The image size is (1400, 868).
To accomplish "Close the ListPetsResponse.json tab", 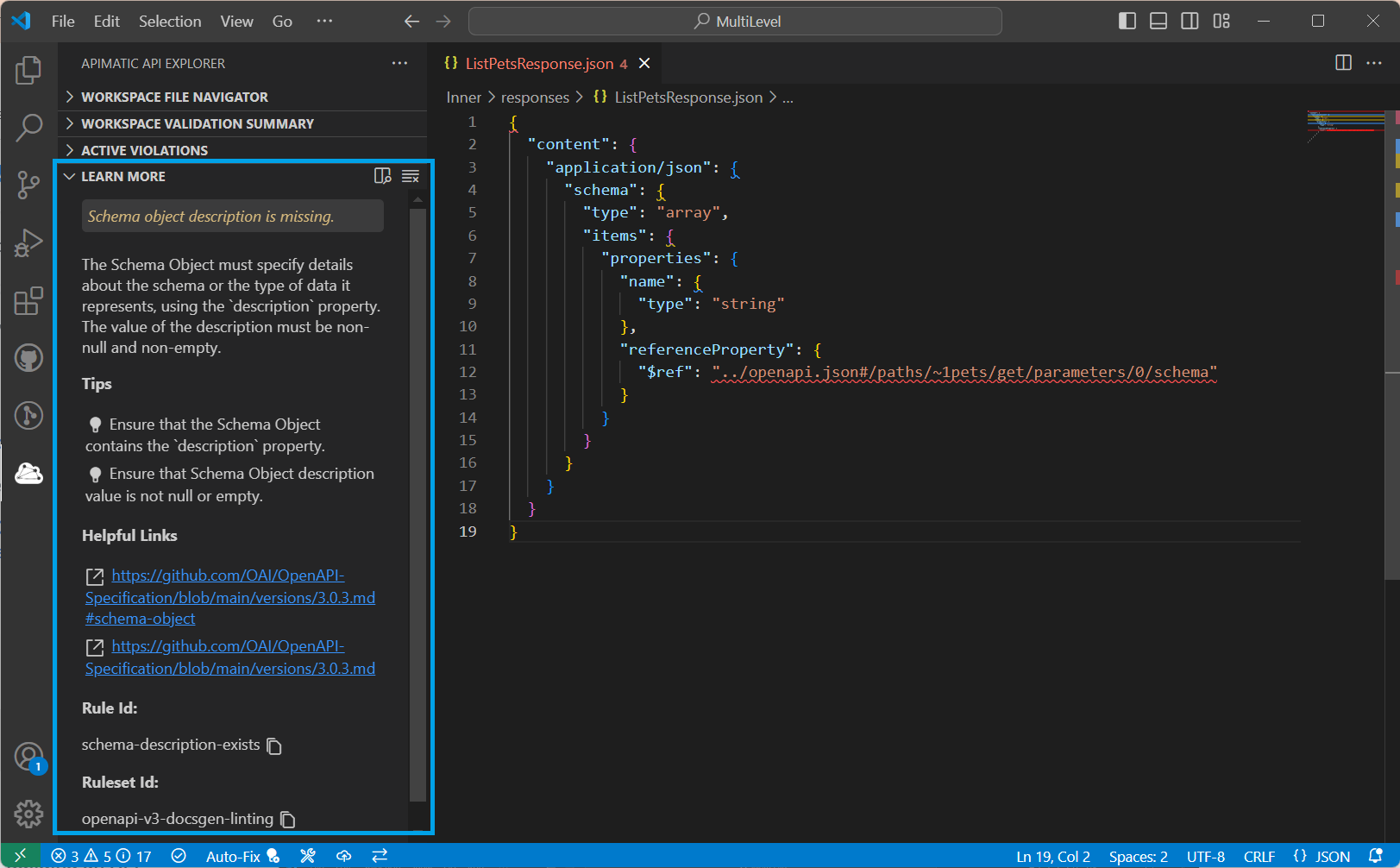I will click(644, 63).
